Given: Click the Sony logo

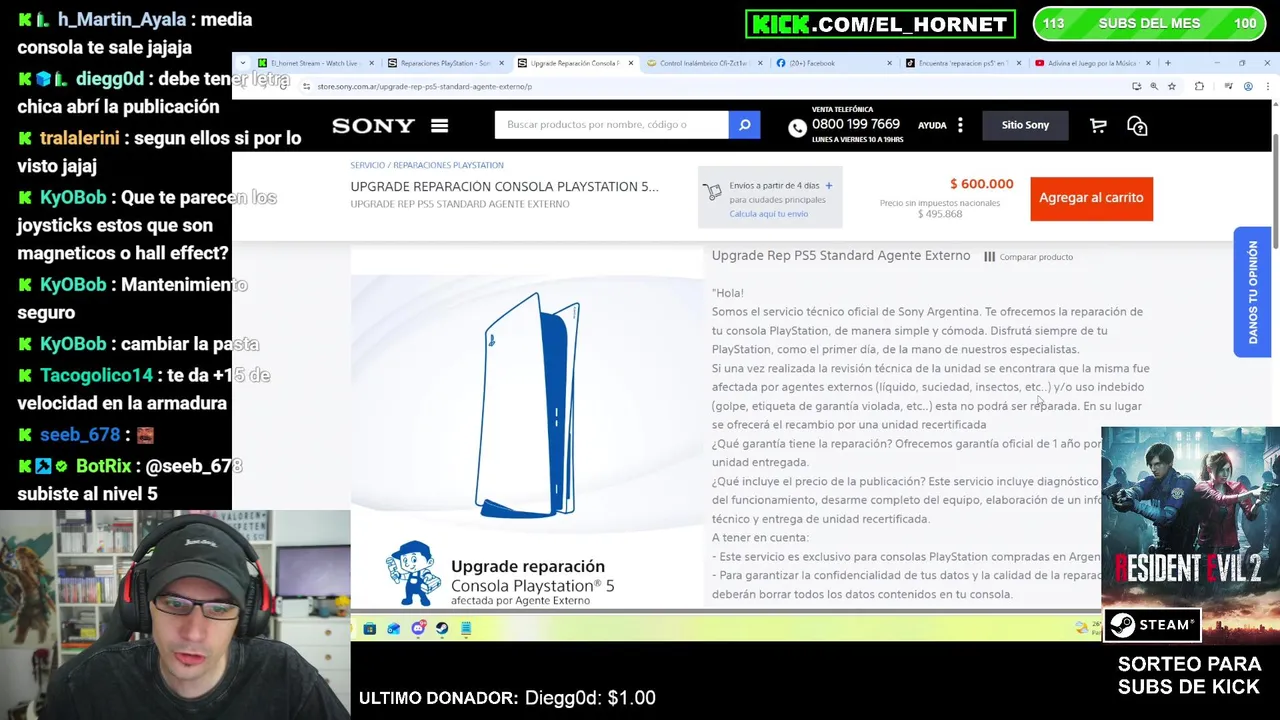Looking at the screenshot, I should [373, 125].
